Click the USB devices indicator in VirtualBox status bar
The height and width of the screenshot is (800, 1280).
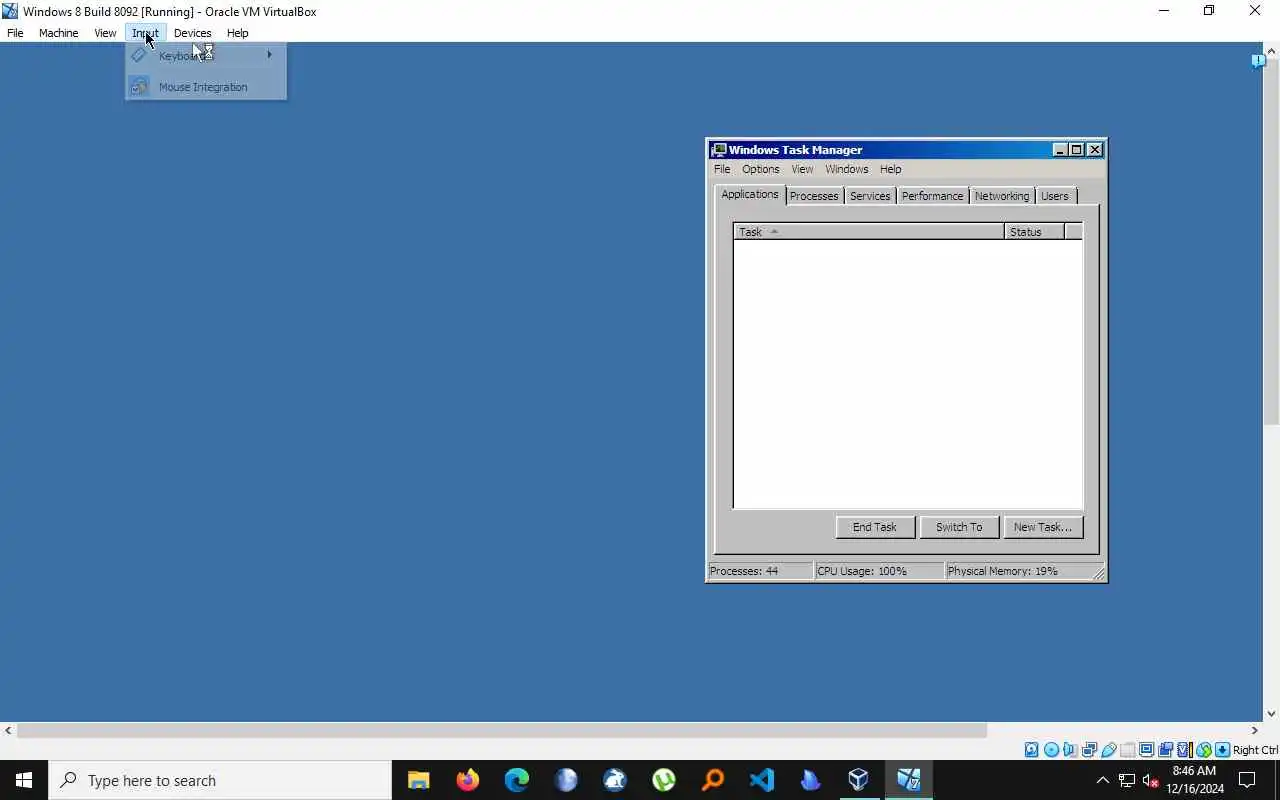[x=1108, y=750]
